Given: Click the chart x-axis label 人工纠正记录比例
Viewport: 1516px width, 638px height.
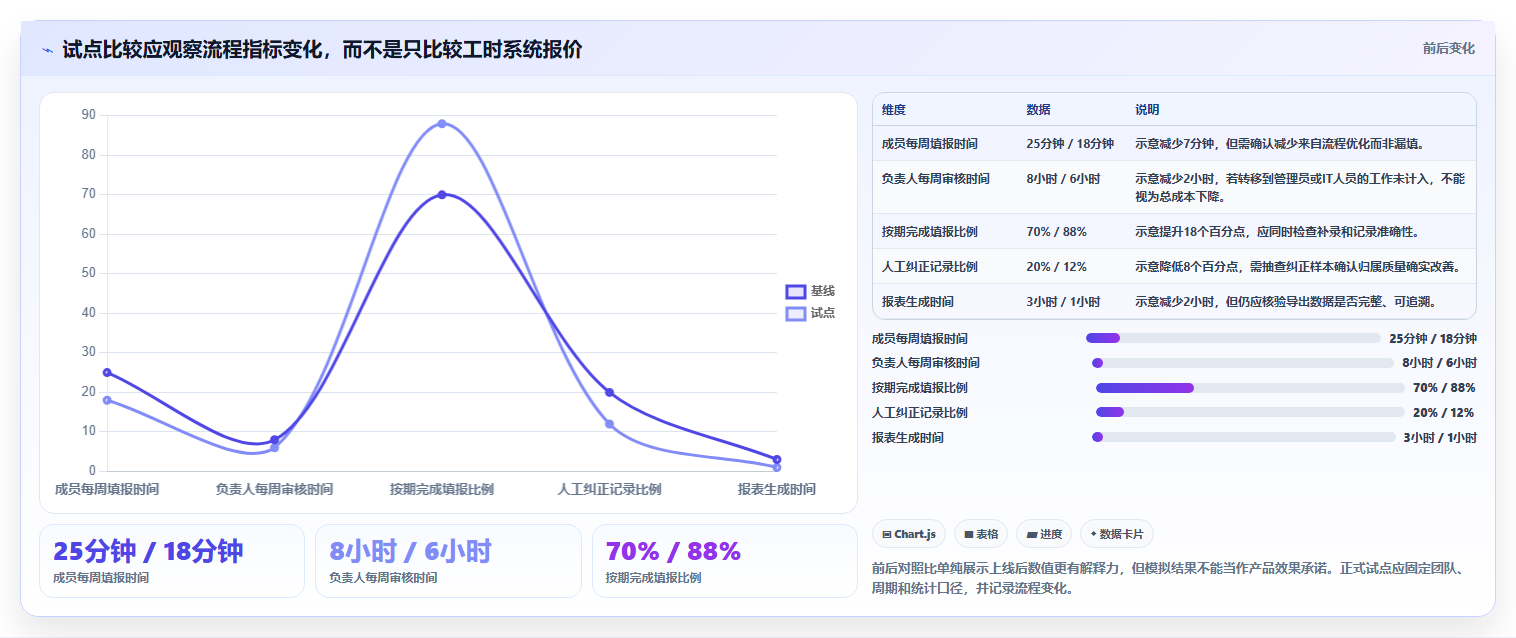Looking at the screenshot, I should 609,489.
